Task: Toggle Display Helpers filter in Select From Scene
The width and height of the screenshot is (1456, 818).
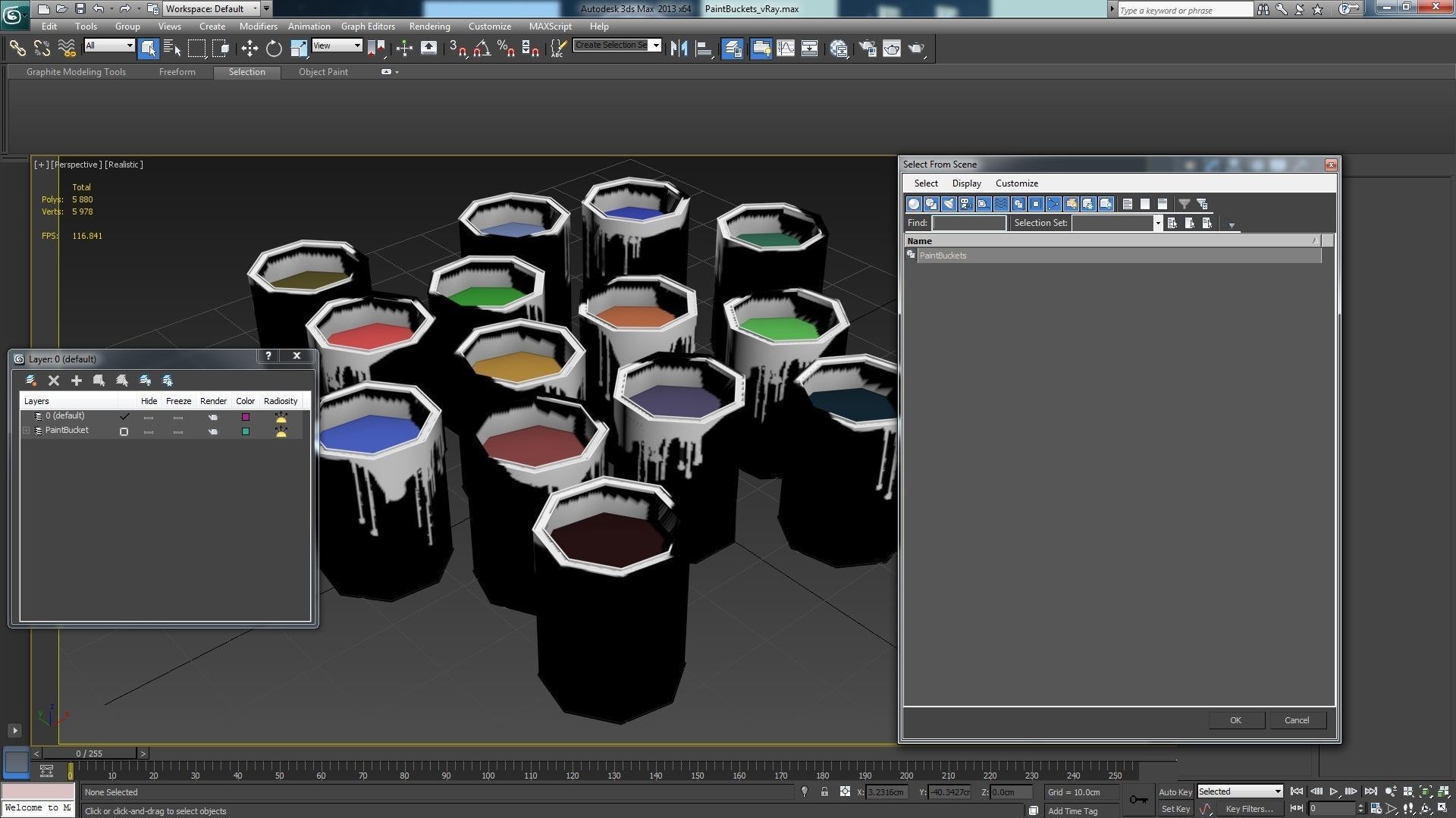Action: coord(984,204)
